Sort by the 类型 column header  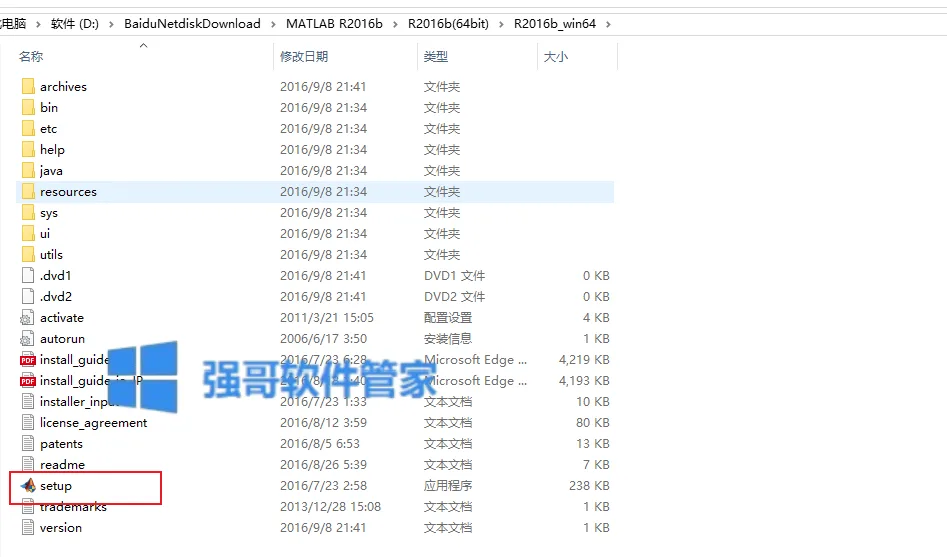click(x=435, y=57)
